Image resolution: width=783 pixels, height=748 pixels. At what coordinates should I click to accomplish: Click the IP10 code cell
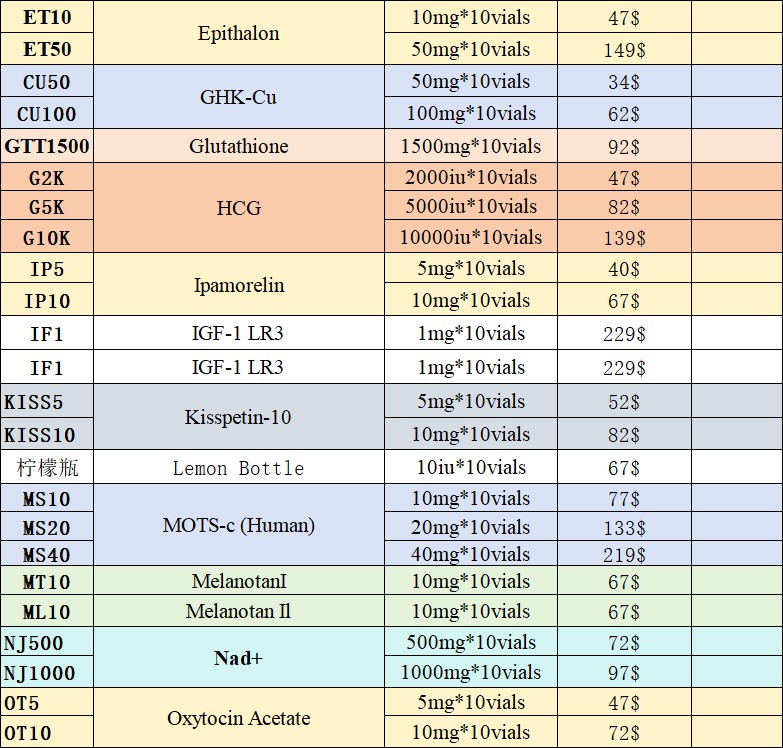coord(47,300)
